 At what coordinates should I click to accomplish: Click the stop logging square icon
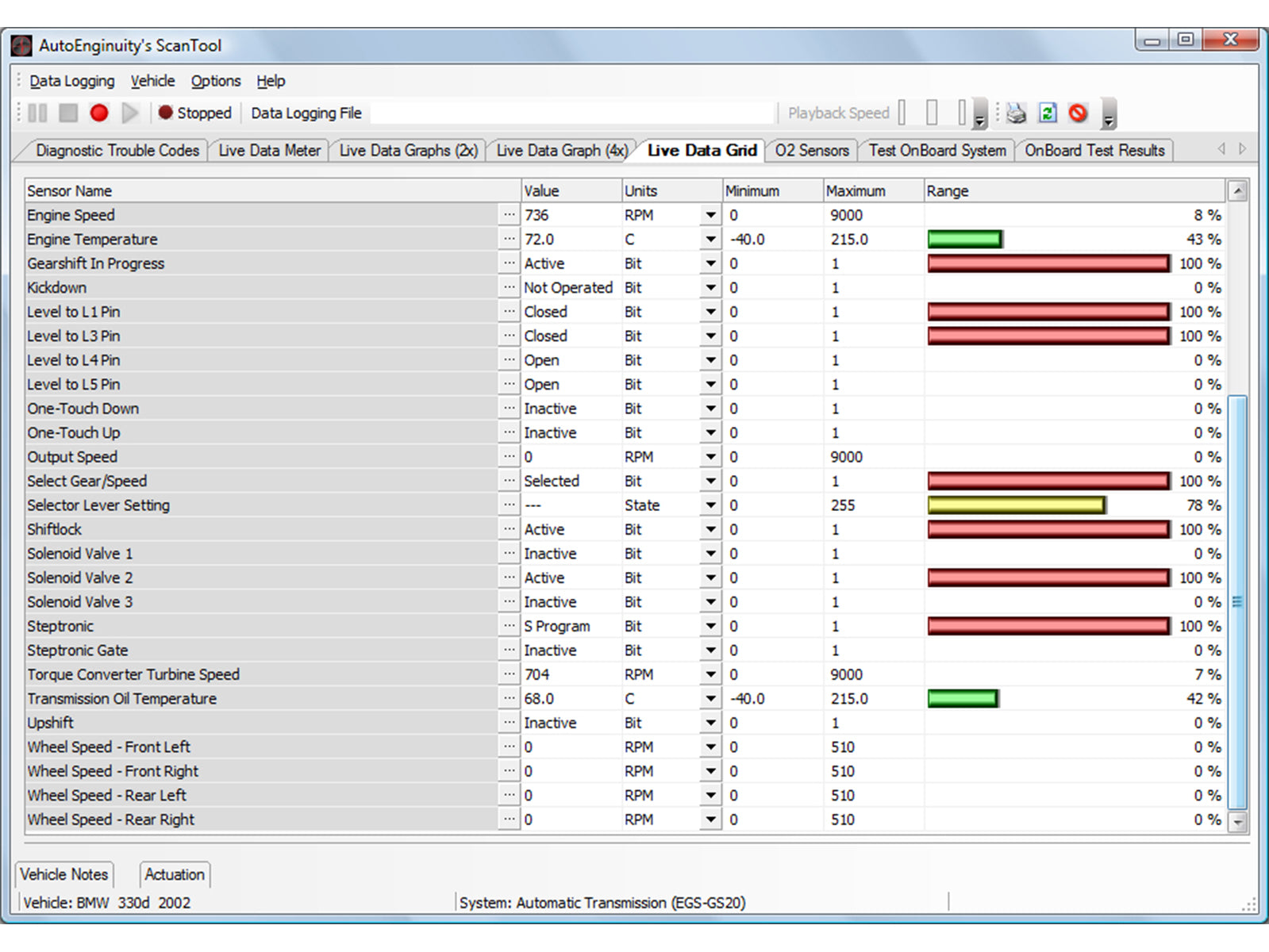(x=68, y=113)
